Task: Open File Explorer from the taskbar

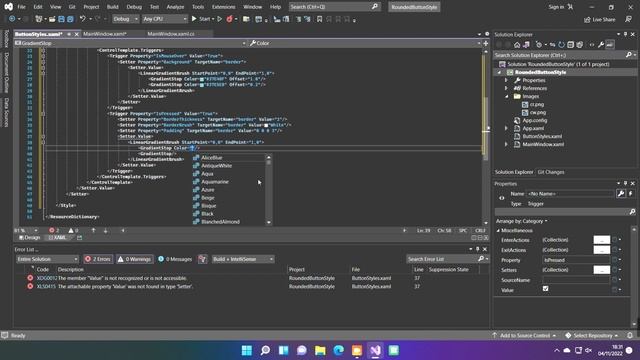Action: click(320, 350)
